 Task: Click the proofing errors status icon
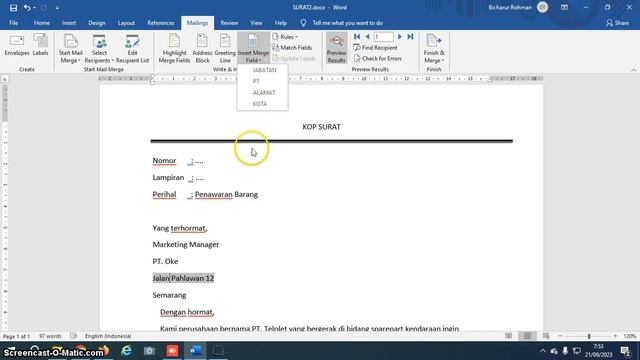73,336
